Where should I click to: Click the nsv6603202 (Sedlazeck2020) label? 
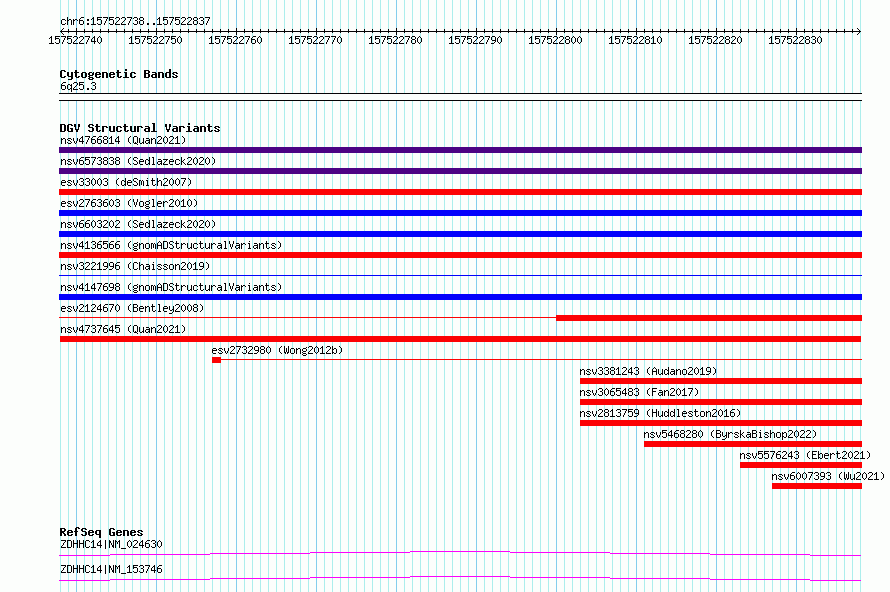pyautogui.click(x=138, y=224)
